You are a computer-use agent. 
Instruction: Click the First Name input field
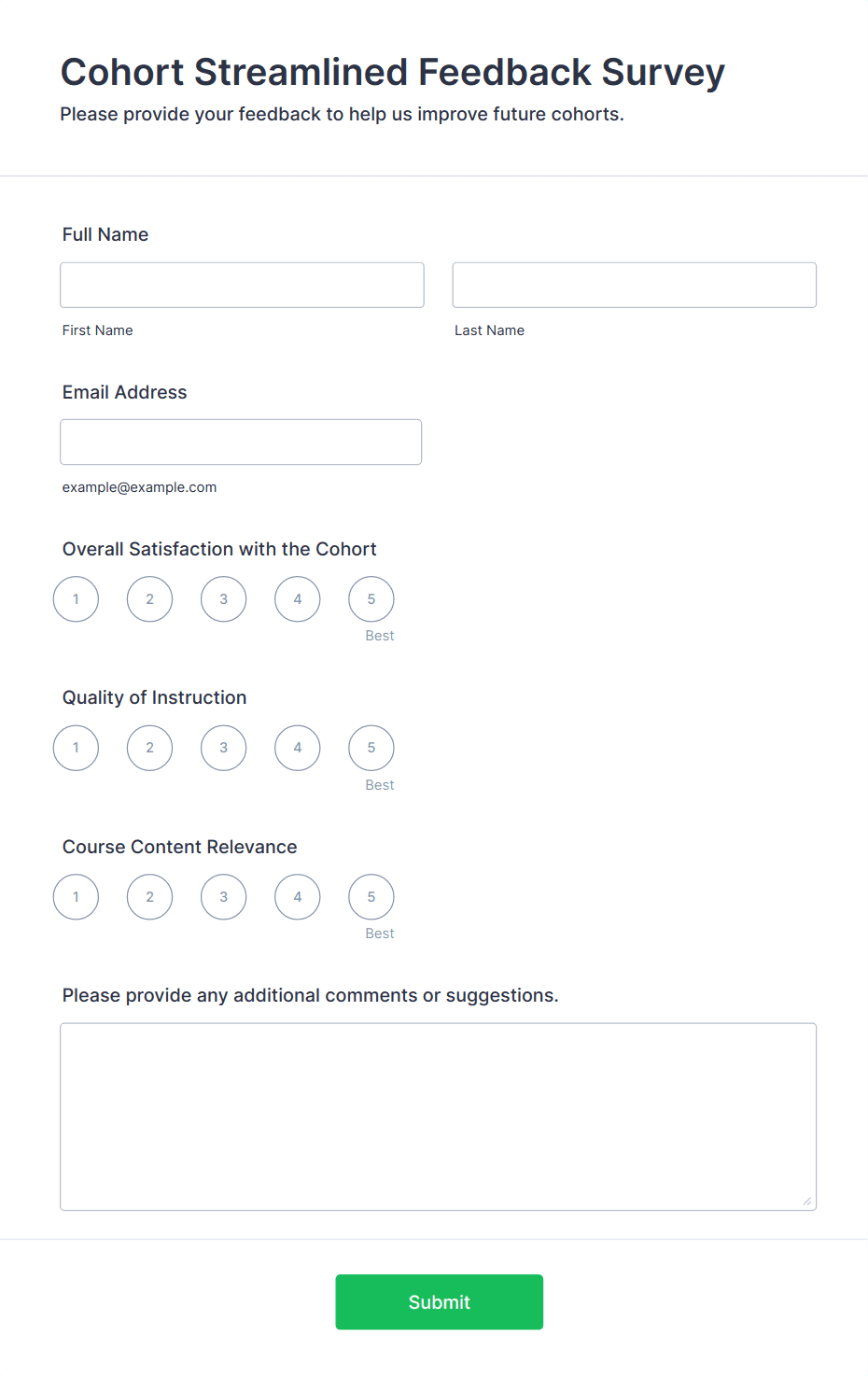coord(242,285)
